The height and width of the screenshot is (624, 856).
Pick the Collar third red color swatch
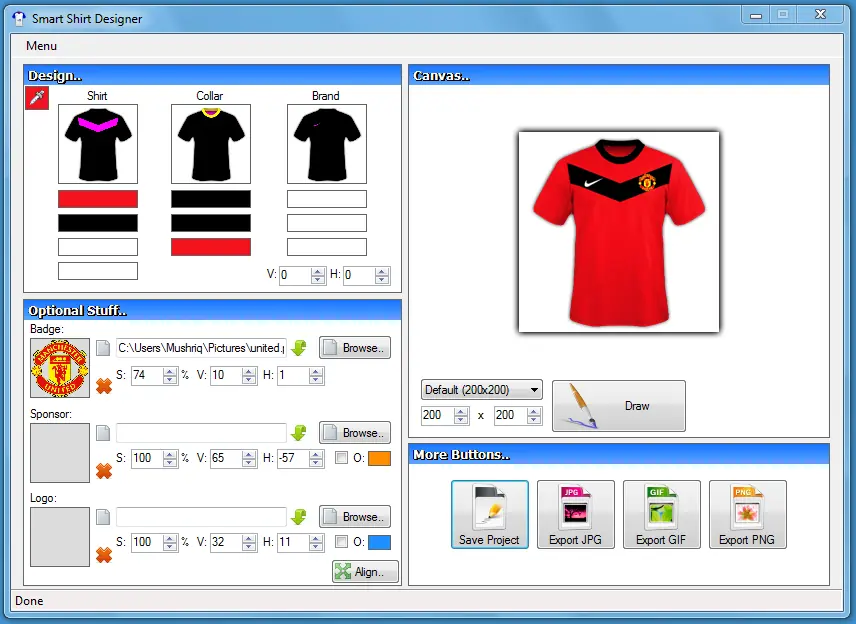pyautogui.click(x=211, y=247)
